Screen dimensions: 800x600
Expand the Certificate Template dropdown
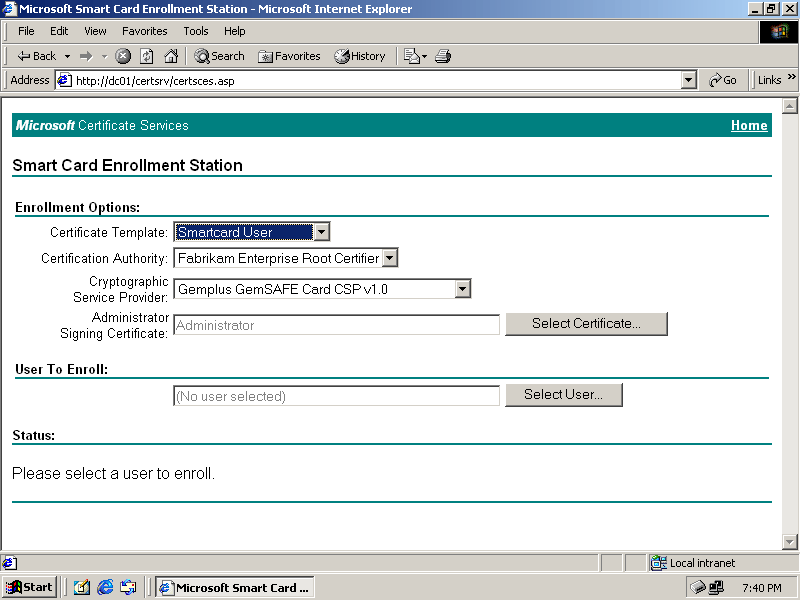321,232
